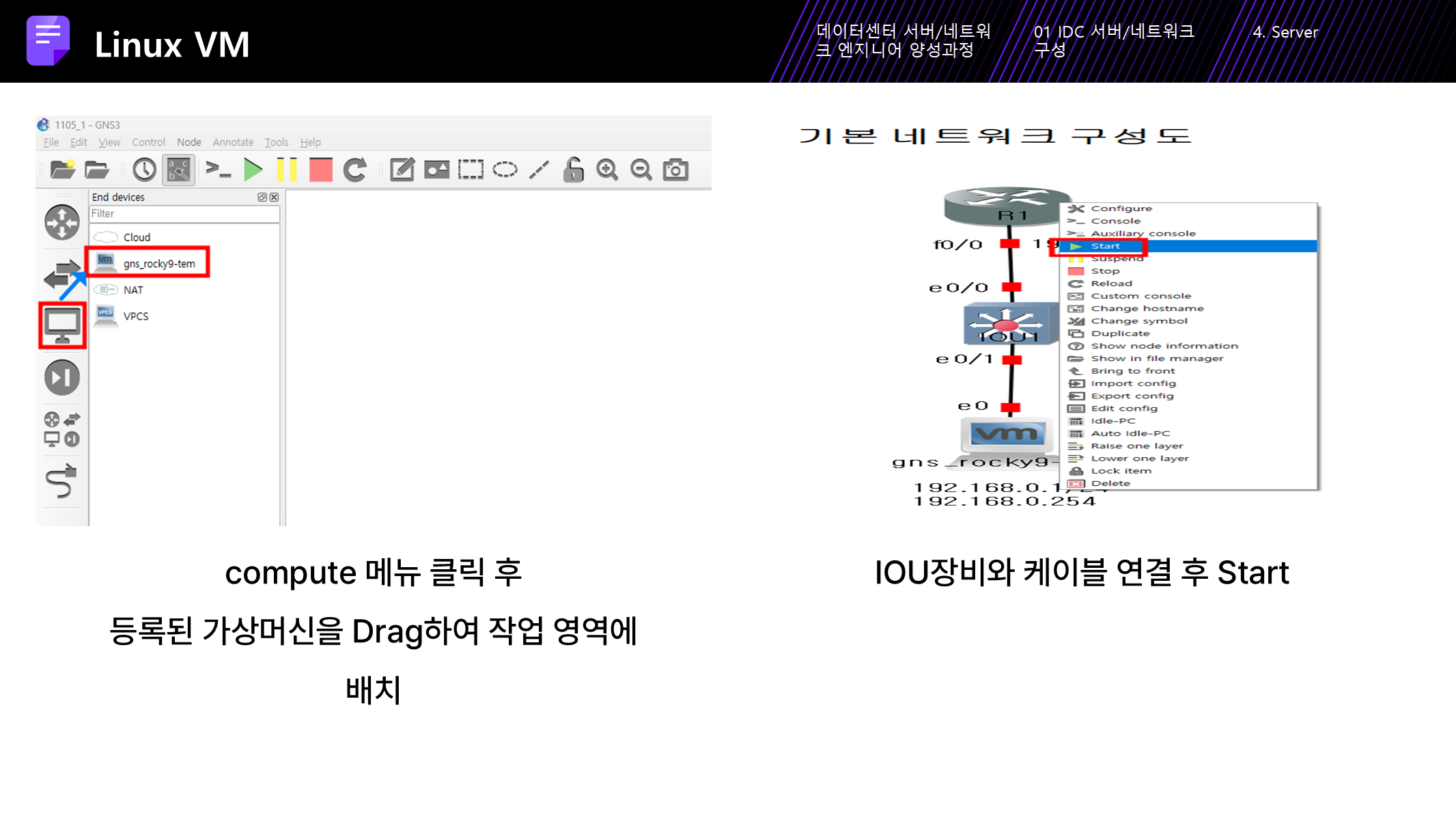The width and height of the screenshot is (1456, 820).
Task: Select the Browse Routers icon in sidebar
Action: click(x=62, y=223)
